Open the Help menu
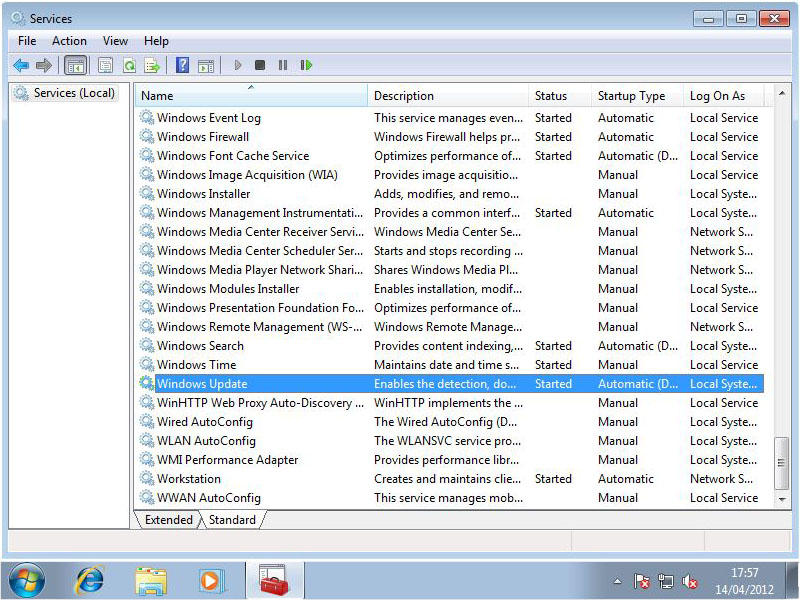The height and width of the screenshot is (600, 800). tap(156, 41)
